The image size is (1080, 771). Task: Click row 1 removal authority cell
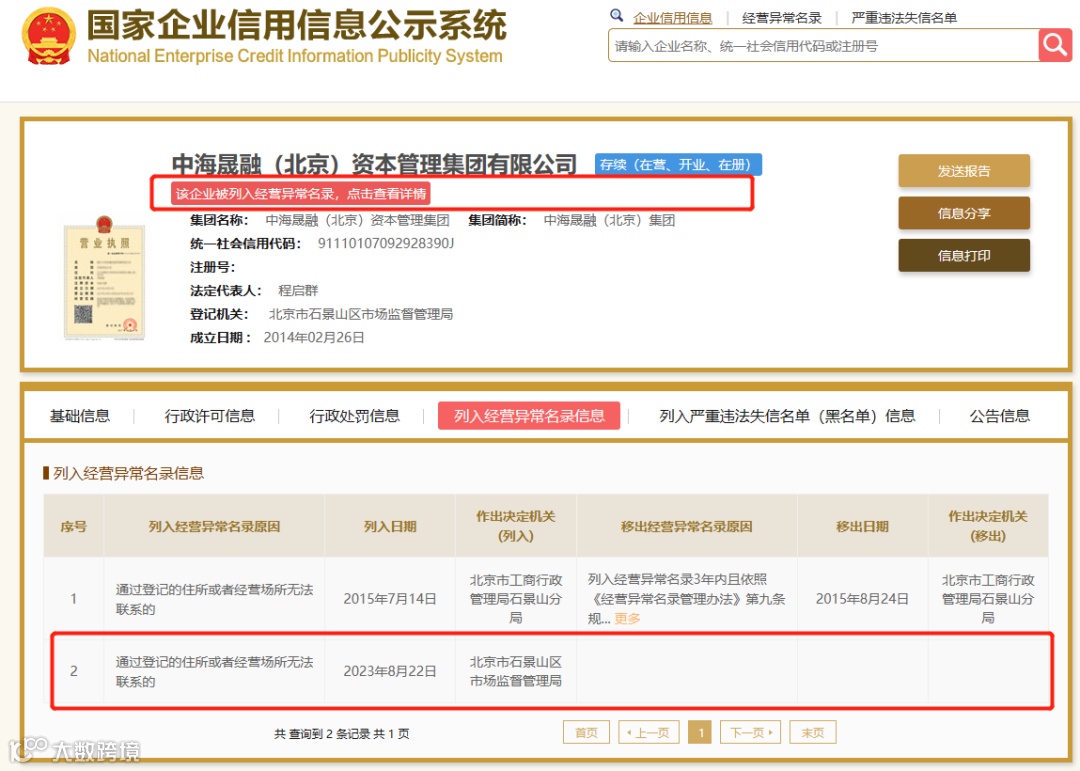(x=988, y=599)
